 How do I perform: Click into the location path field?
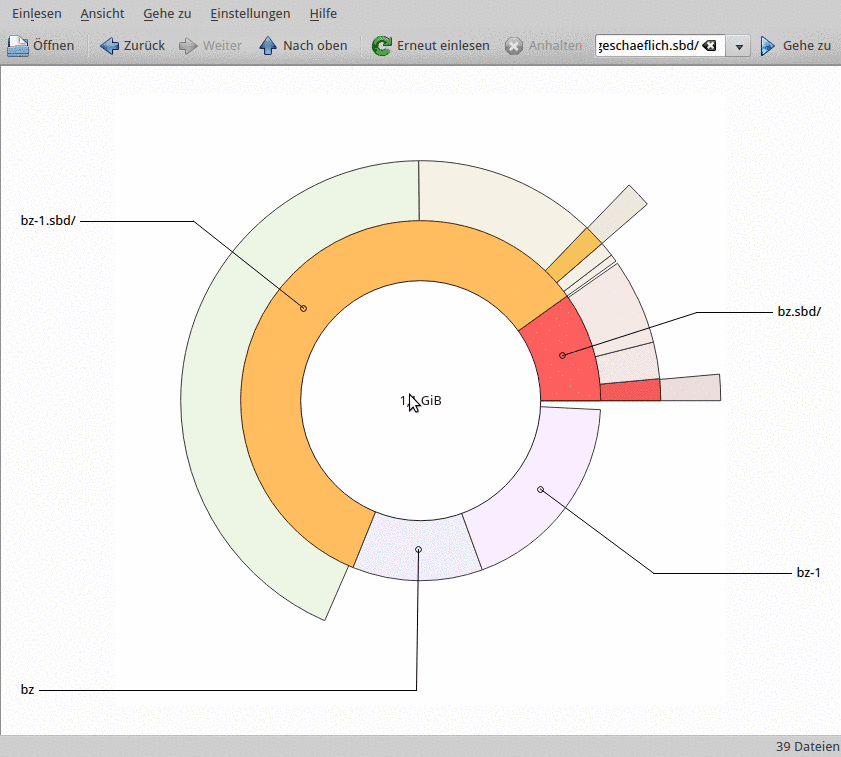point(647,46)
